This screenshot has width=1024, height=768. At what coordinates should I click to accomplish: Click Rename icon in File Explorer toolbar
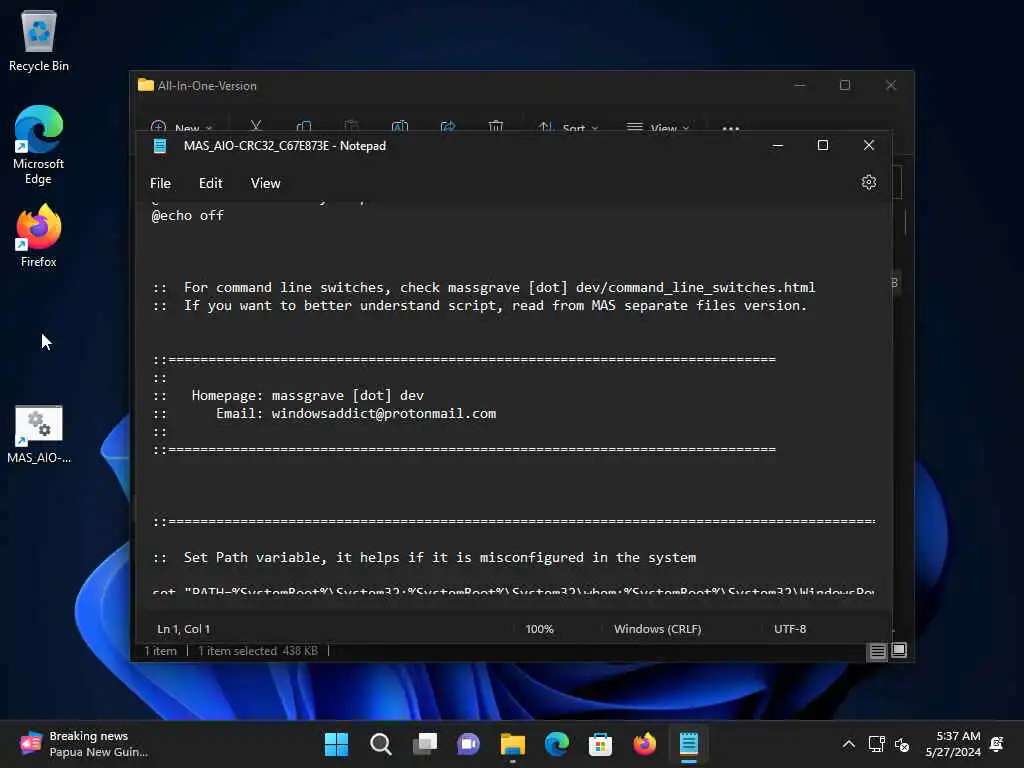pyautogui.click(x=400, y=126)
